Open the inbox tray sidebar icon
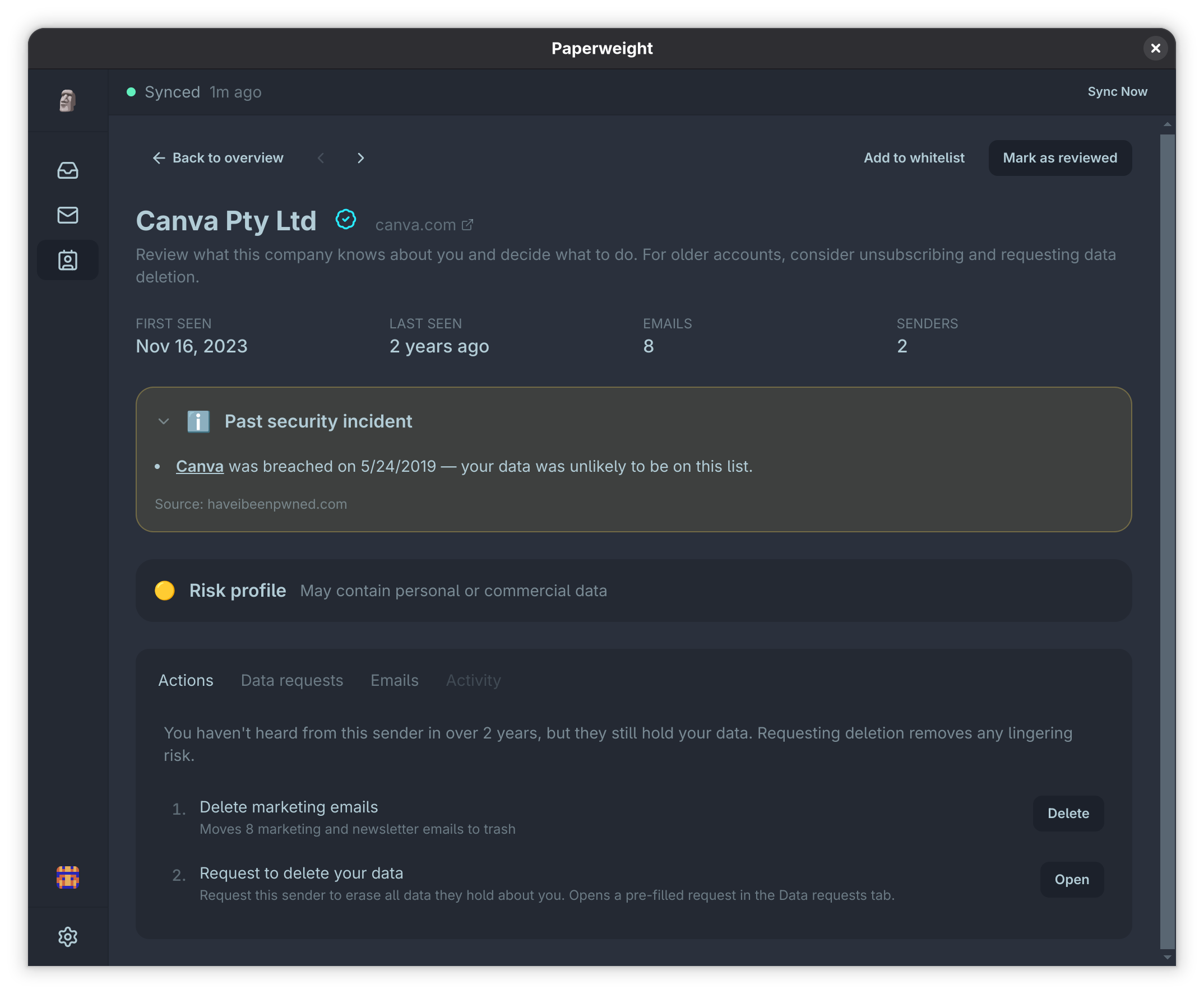The height and width of the screenshot is (994, 1204). 68,170
